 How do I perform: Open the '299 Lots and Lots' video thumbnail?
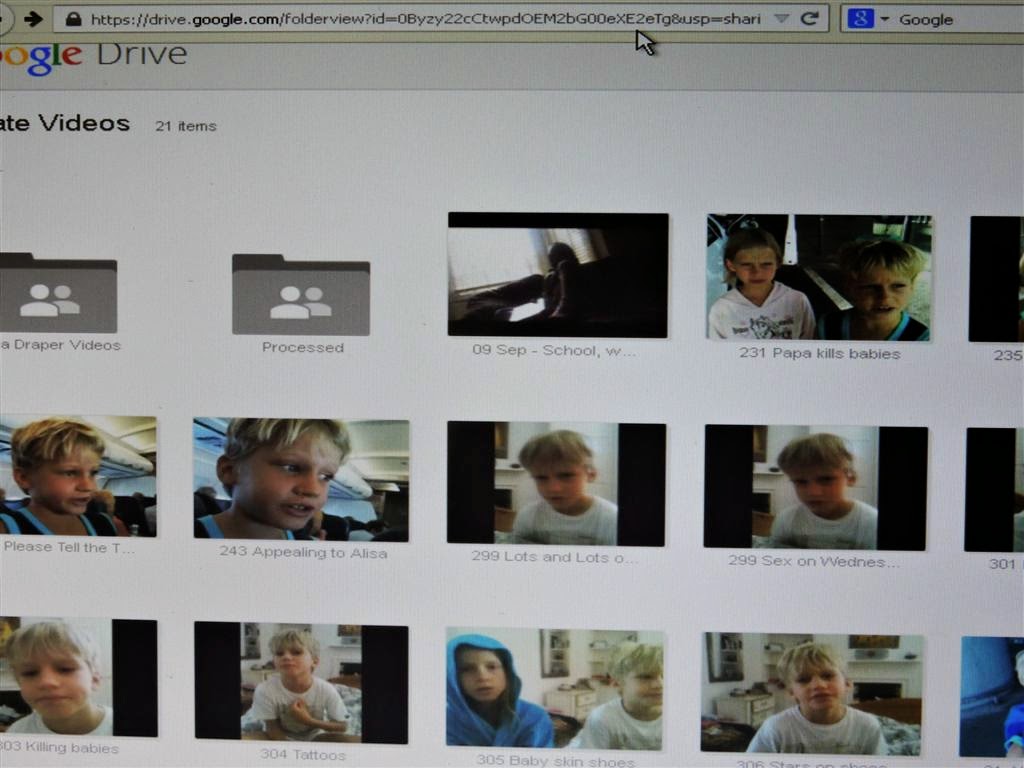556,484
